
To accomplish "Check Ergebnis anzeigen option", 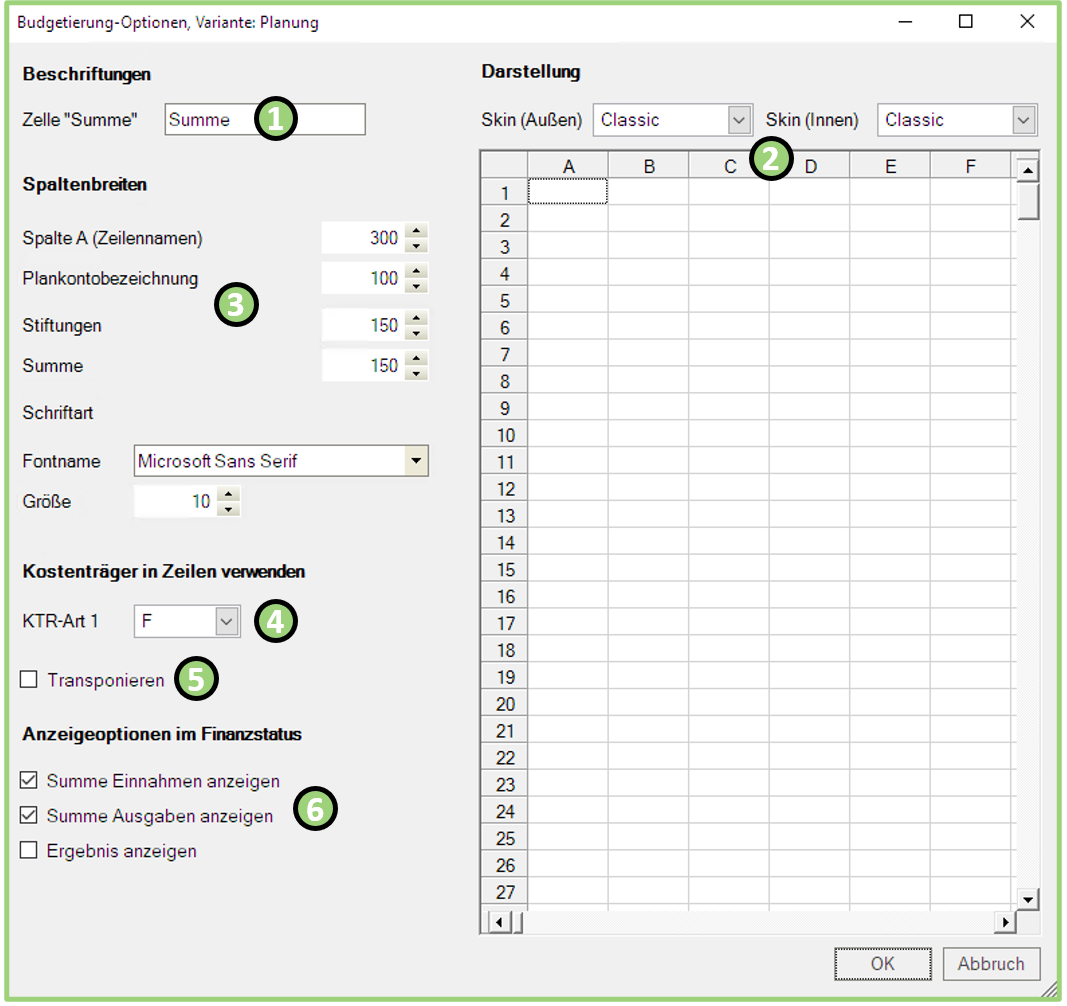I will pyautogui.click(x=29, y=851).
